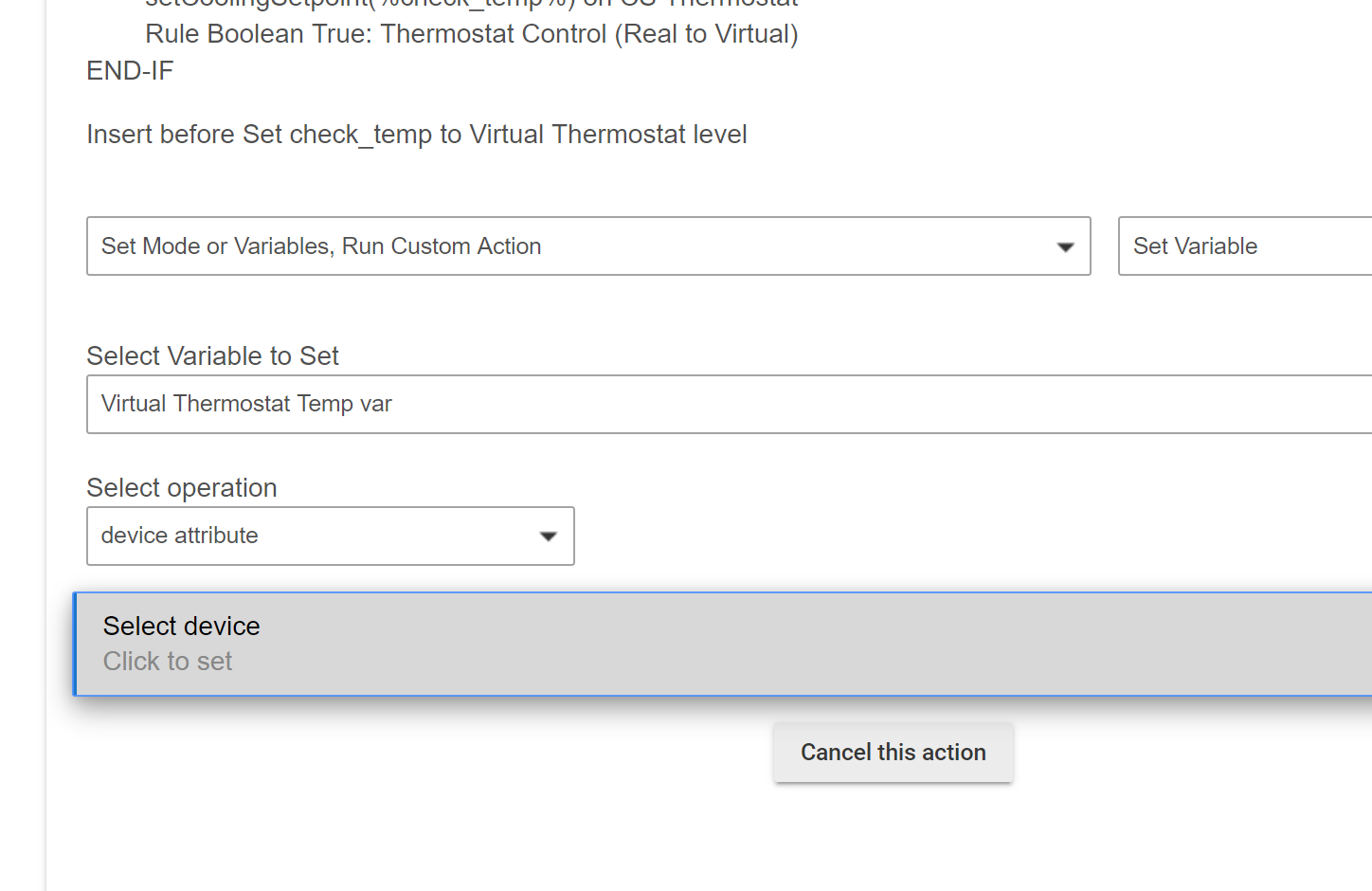Click the "Select operation" label

tap(182, 488)
